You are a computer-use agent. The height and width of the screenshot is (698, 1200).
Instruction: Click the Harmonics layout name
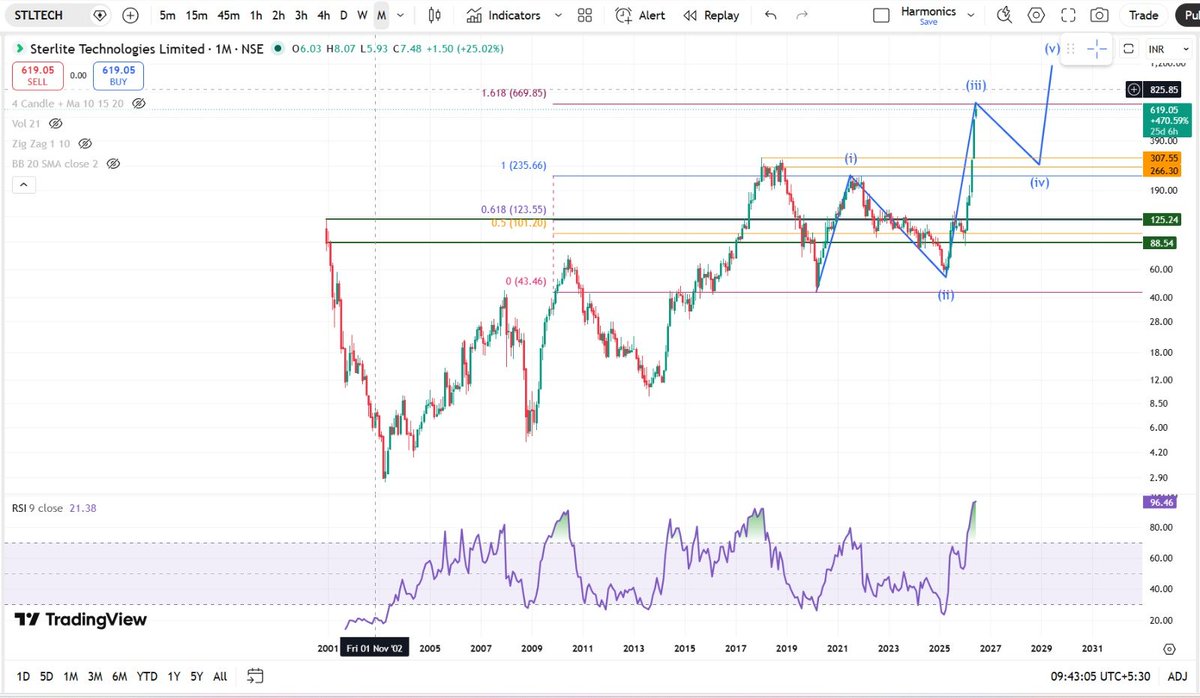pyautogui.click(x=928, y=11)
